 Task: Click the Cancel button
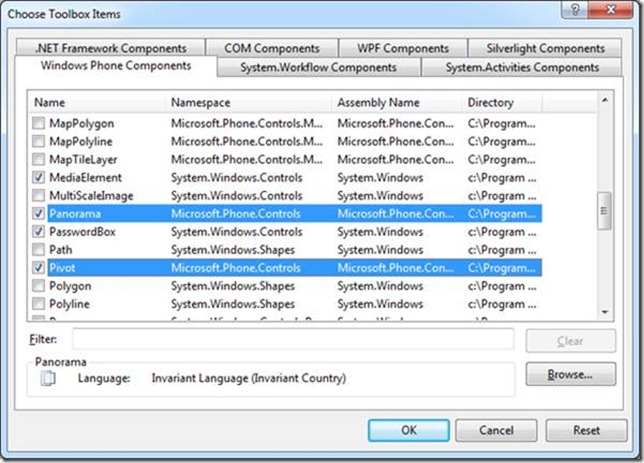click(496, 430)
